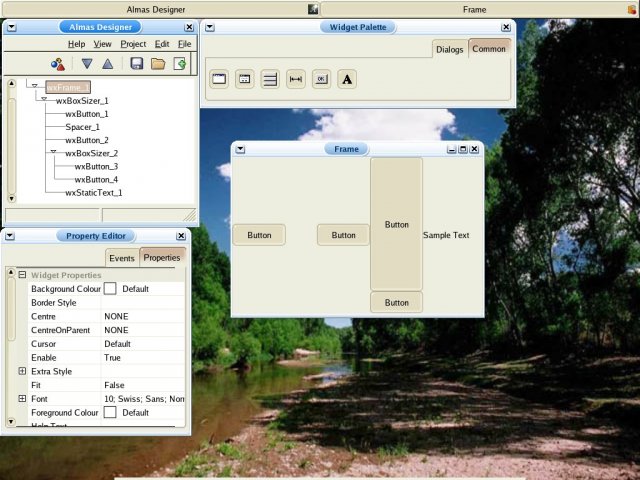Click the Open folder toolbar icon
This screenshot has height=480, width=640.
(x=158, y=64)
